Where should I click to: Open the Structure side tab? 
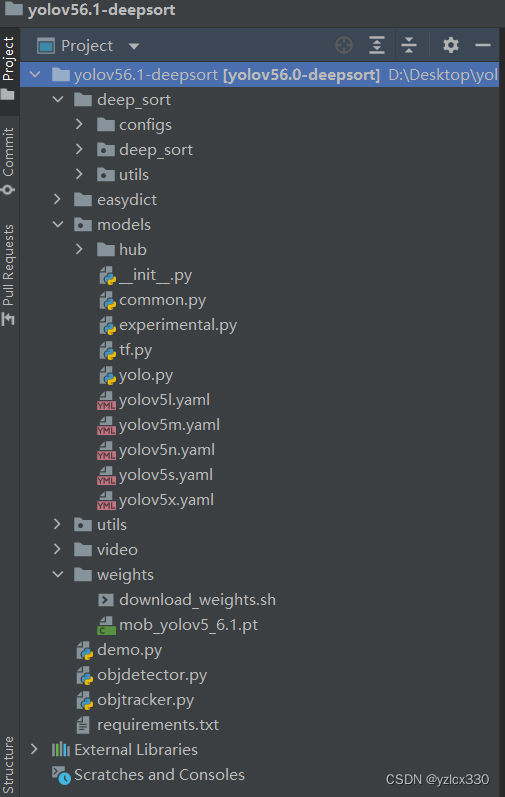point(8,764)
